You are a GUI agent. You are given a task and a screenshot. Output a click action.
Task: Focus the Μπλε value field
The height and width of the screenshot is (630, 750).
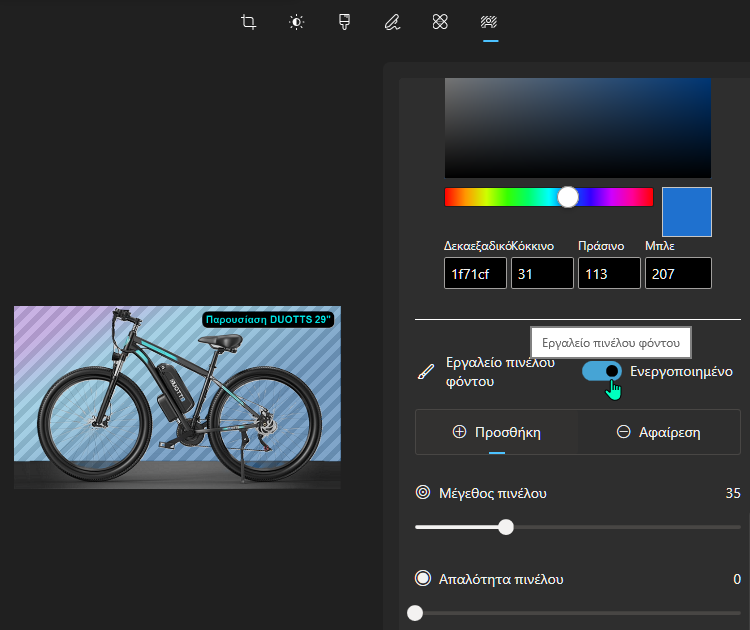(x=677, y=273)
